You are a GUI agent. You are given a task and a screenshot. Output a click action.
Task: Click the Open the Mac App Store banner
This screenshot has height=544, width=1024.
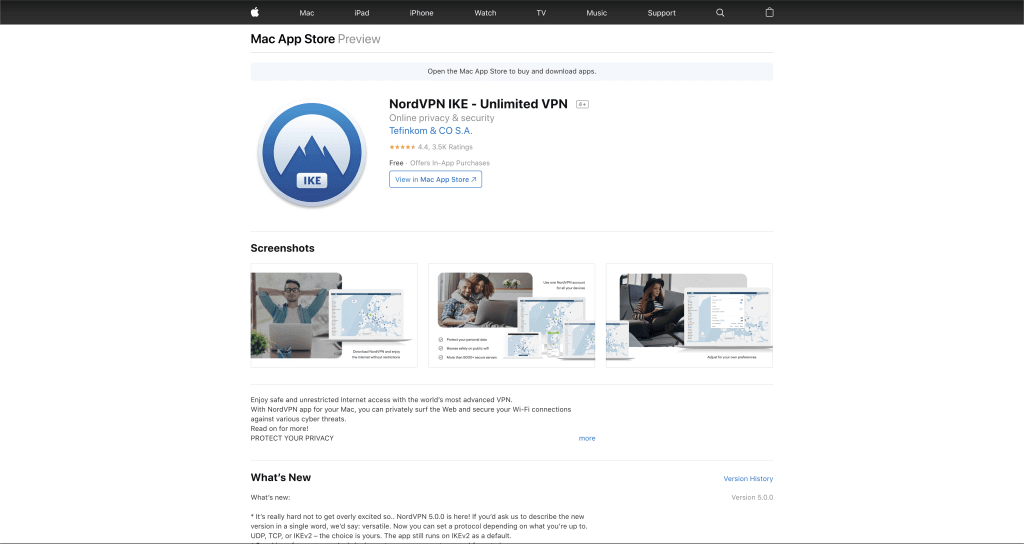point(511,71)
